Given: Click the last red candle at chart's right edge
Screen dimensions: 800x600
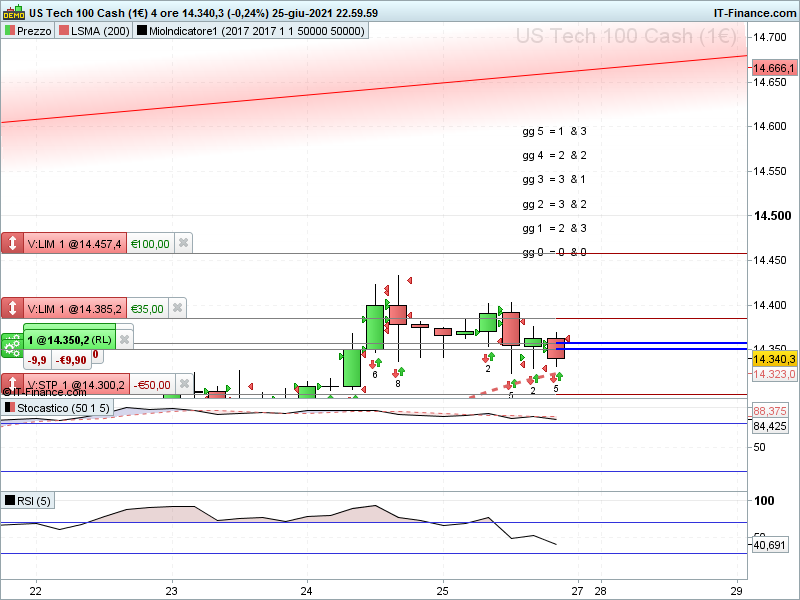Looking at the screenshot, I should (x=556, y=348).
